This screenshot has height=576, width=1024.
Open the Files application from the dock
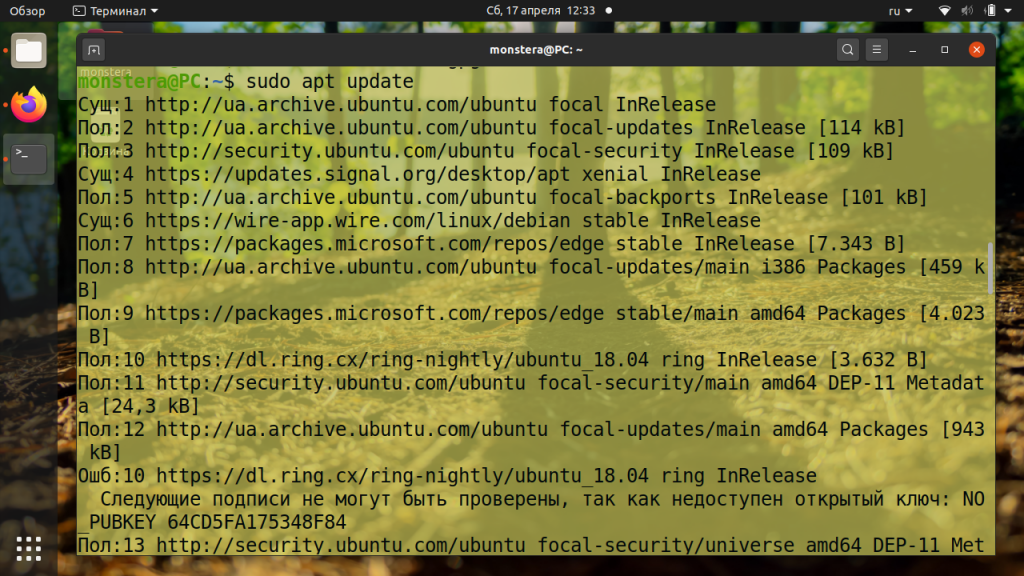coord(27,49)
